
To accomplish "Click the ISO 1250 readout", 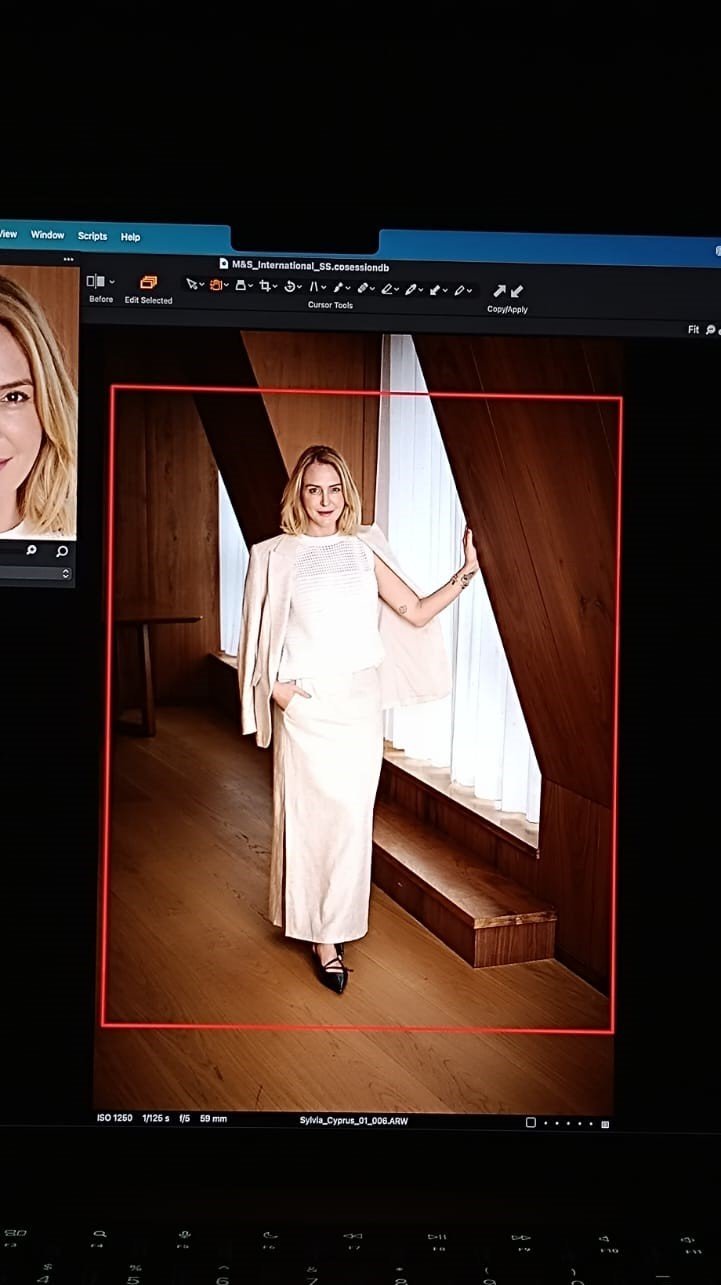I will (114, 1118).
